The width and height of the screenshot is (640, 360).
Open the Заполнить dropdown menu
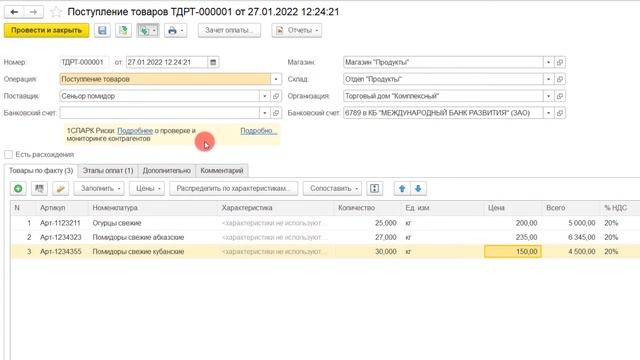tap(100, 189)
